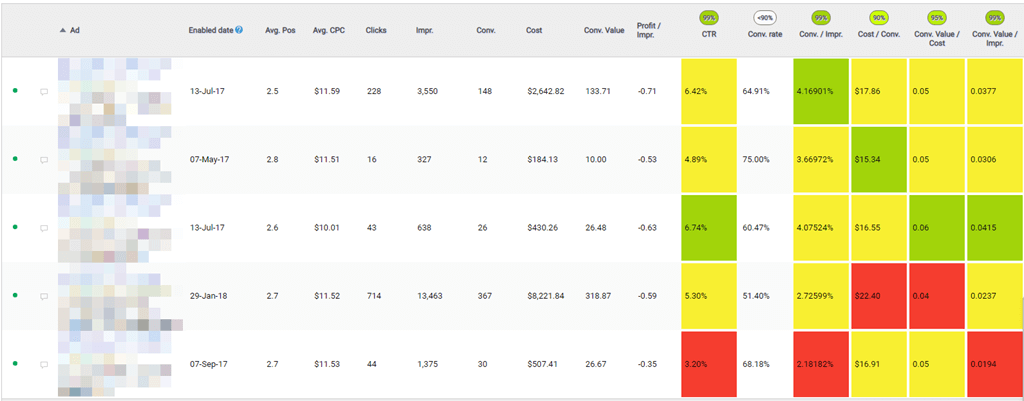Select the Avg. CPC column header
The width and height of the screenshot is (1024, 401).
coord(329,31)
